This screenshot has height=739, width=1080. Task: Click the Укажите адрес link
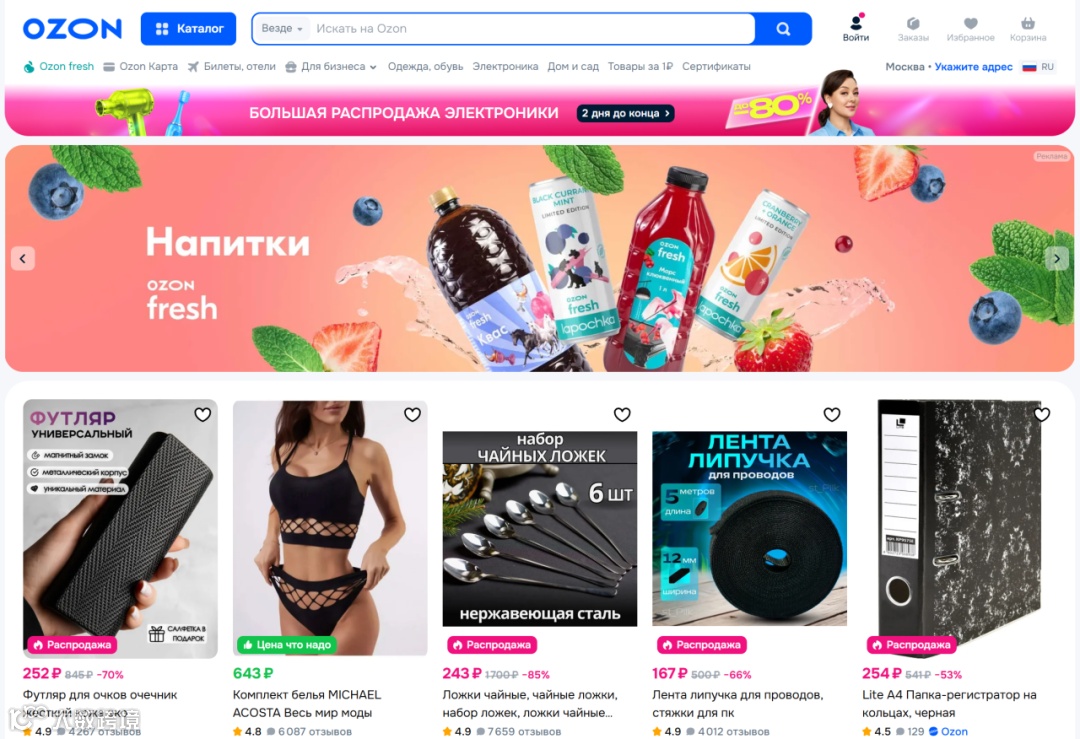pyautogui.click(x=973, y=67)
